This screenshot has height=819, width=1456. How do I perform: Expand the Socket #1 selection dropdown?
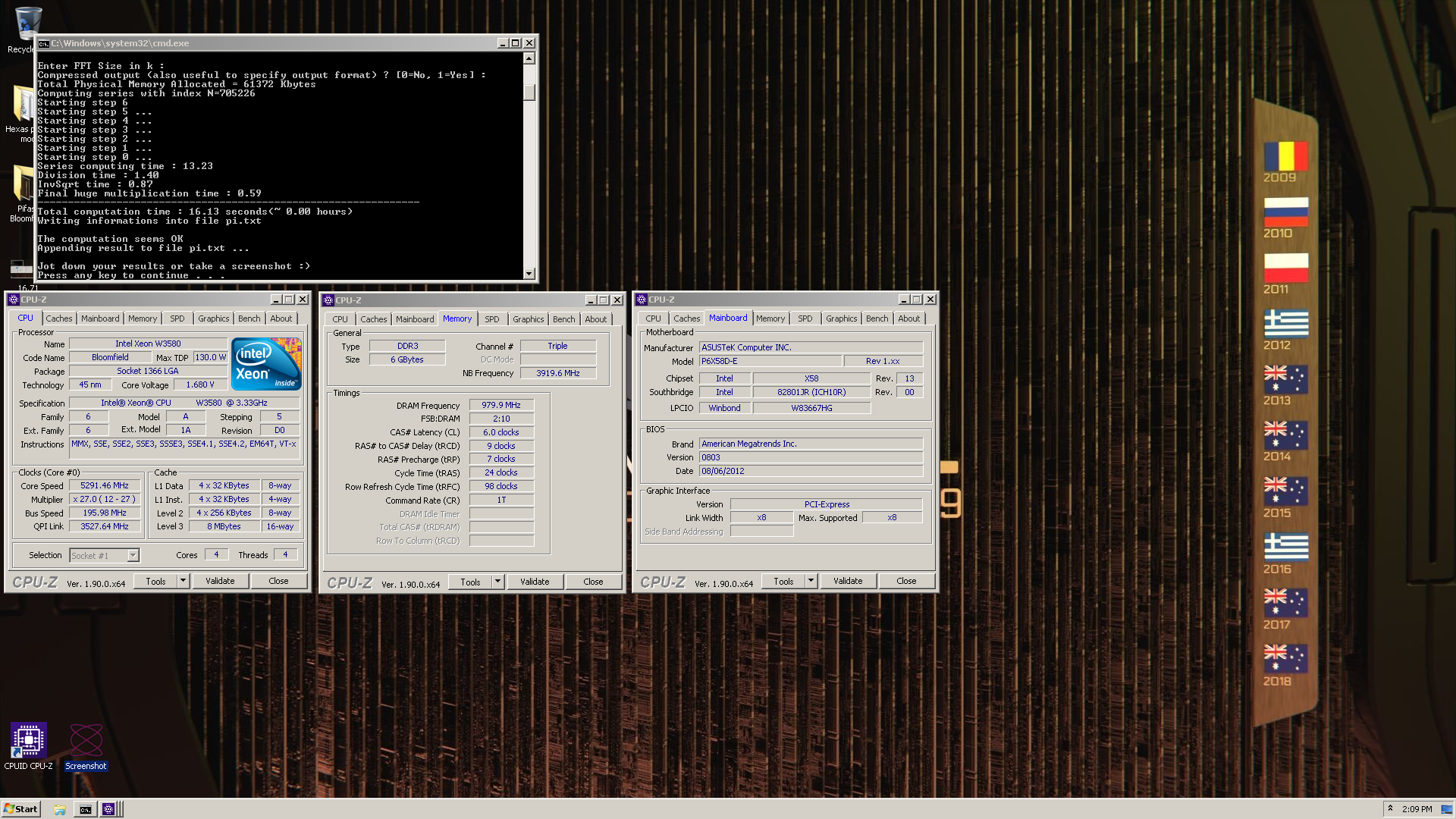[133, 556]
